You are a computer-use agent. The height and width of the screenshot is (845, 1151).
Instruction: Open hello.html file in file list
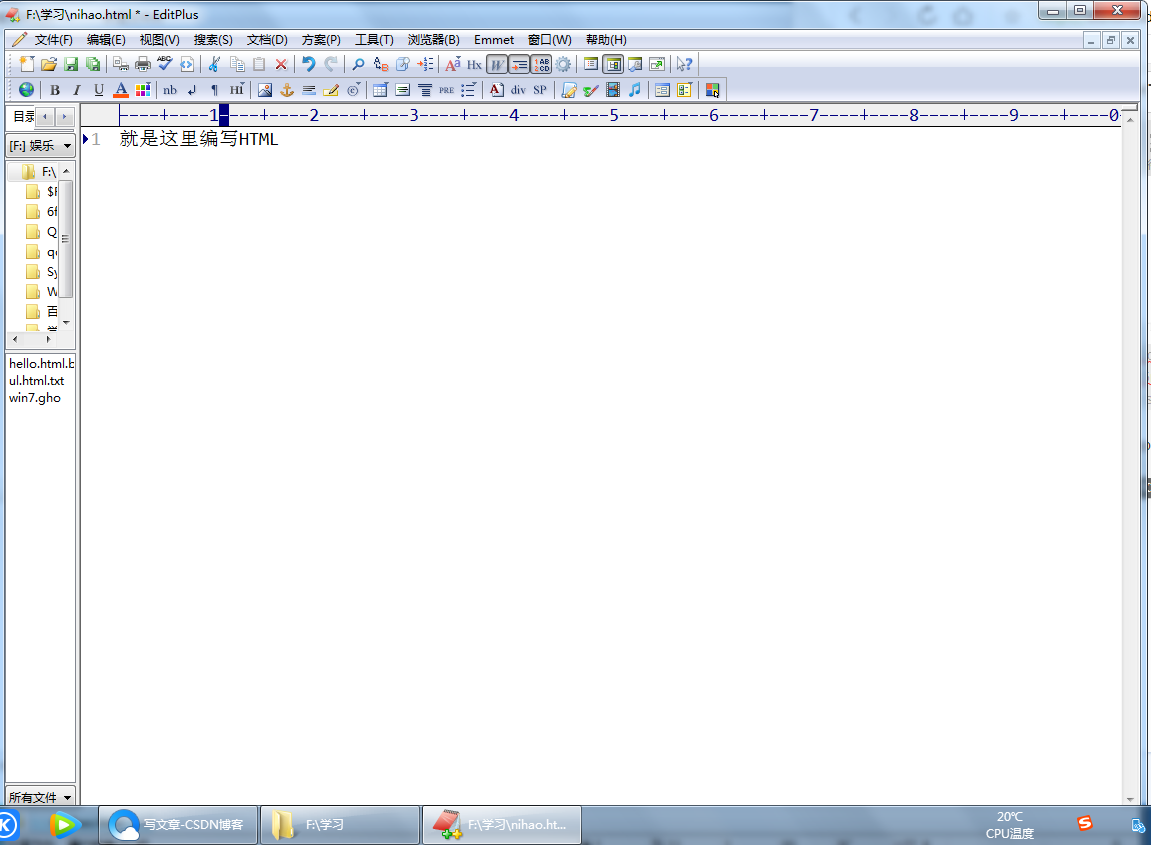(41, 363)
